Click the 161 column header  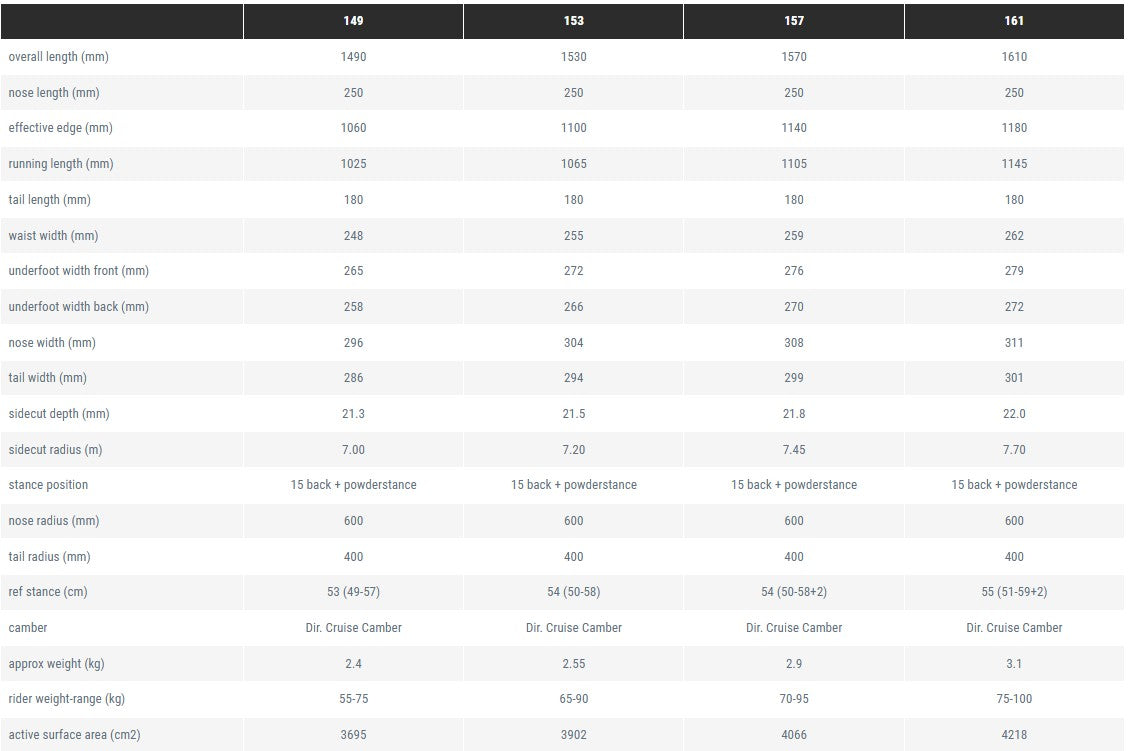coord(1014,21)
